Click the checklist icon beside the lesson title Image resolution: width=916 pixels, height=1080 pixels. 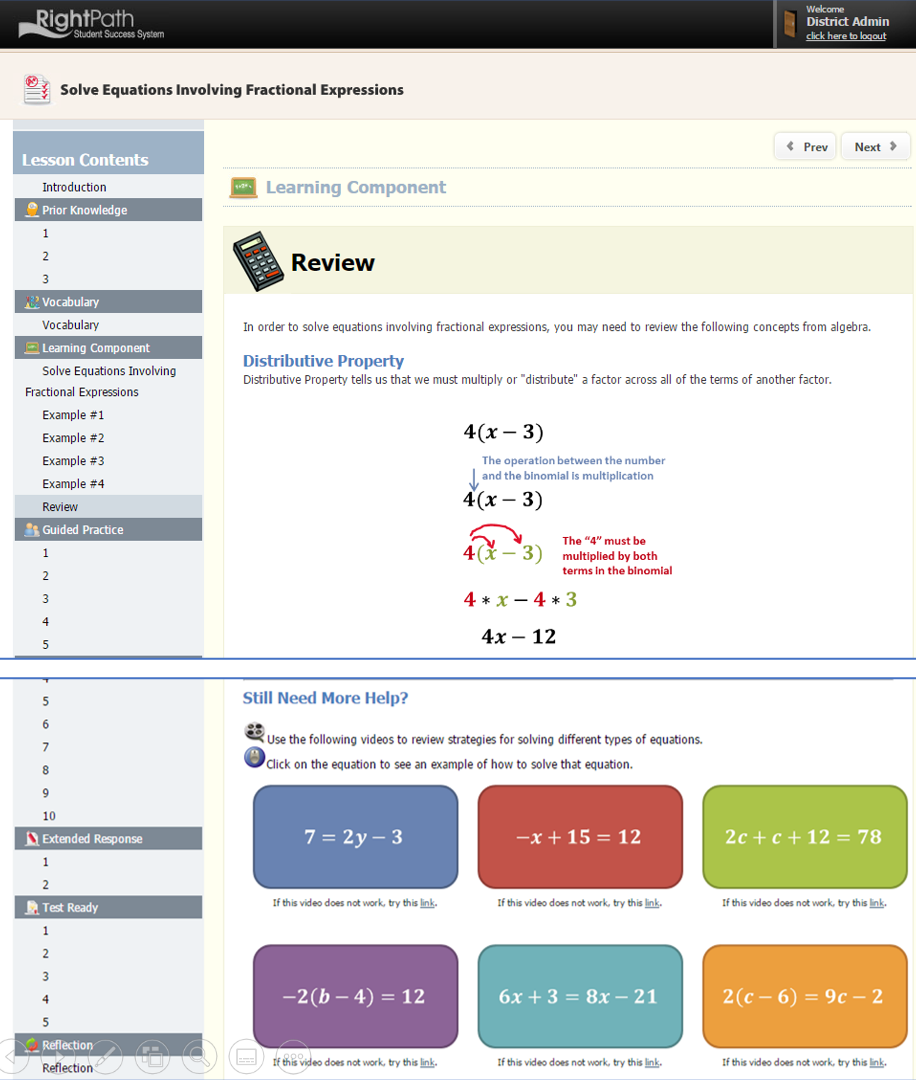[x=37, y=90]
